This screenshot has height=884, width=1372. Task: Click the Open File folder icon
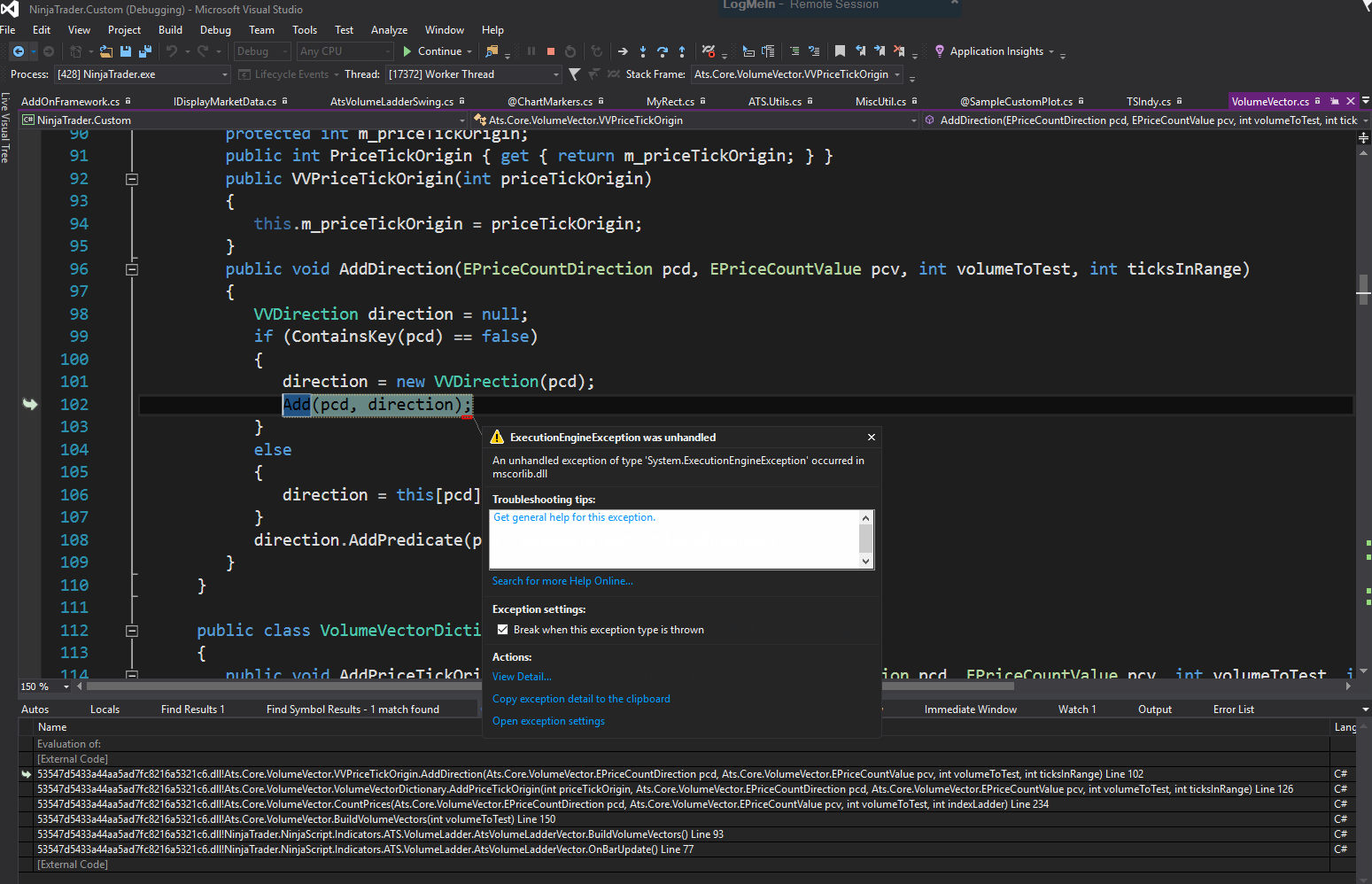[106, 51]
